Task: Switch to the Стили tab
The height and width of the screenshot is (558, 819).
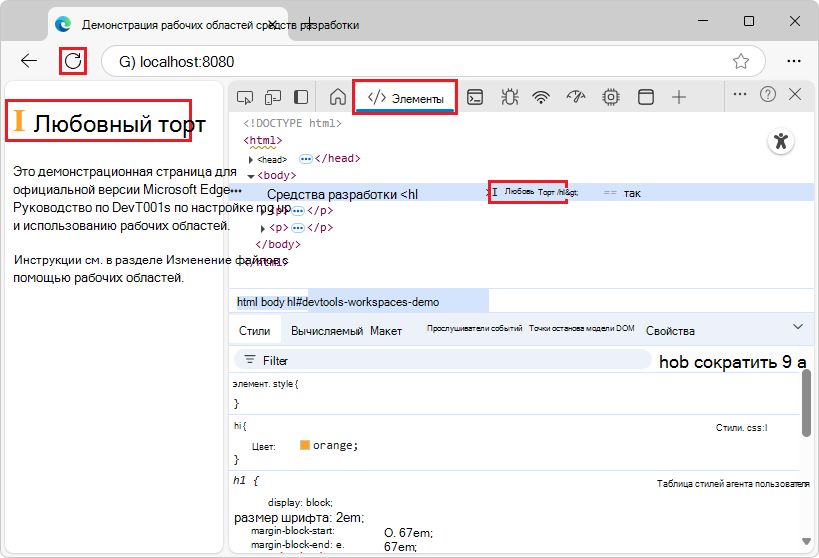Action: coord(254,331)
